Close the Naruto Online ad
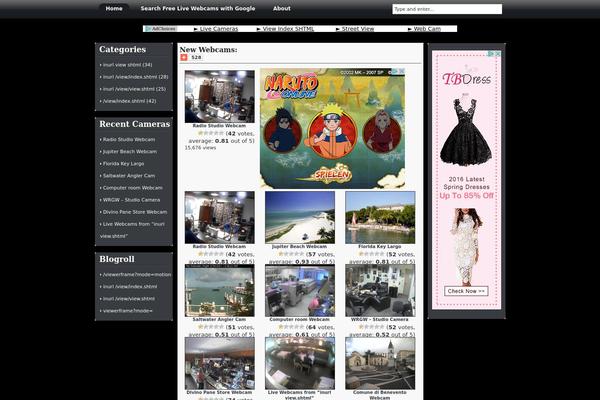The image size is (600, 400). [401, 71]
